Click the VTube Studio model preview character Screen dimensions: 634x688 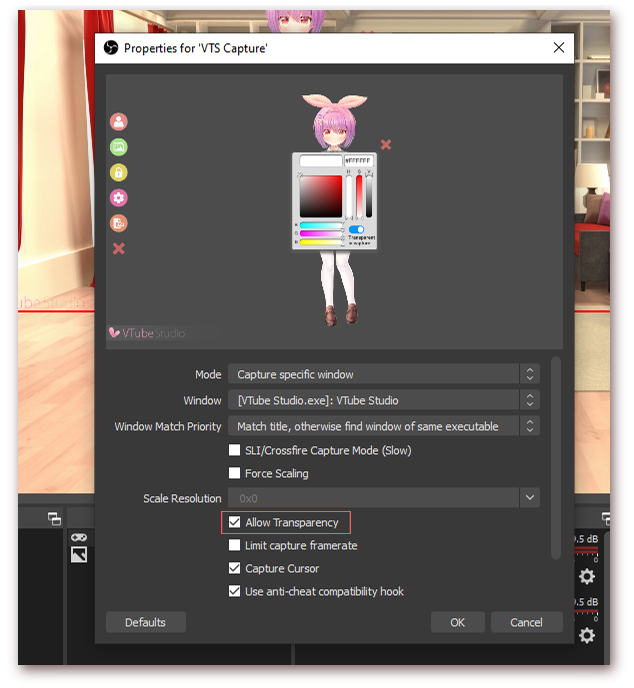(334, 209)
